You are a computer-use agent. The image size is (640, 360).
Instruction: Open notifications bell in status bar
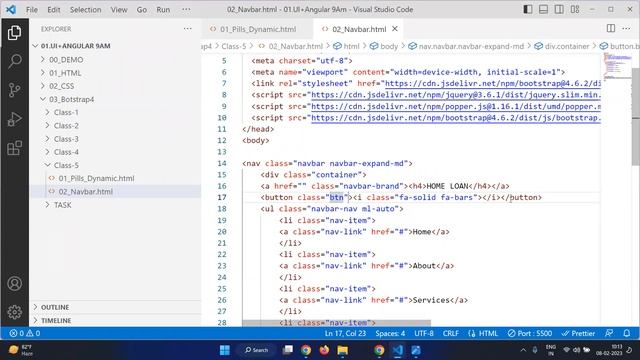[627, 333]
